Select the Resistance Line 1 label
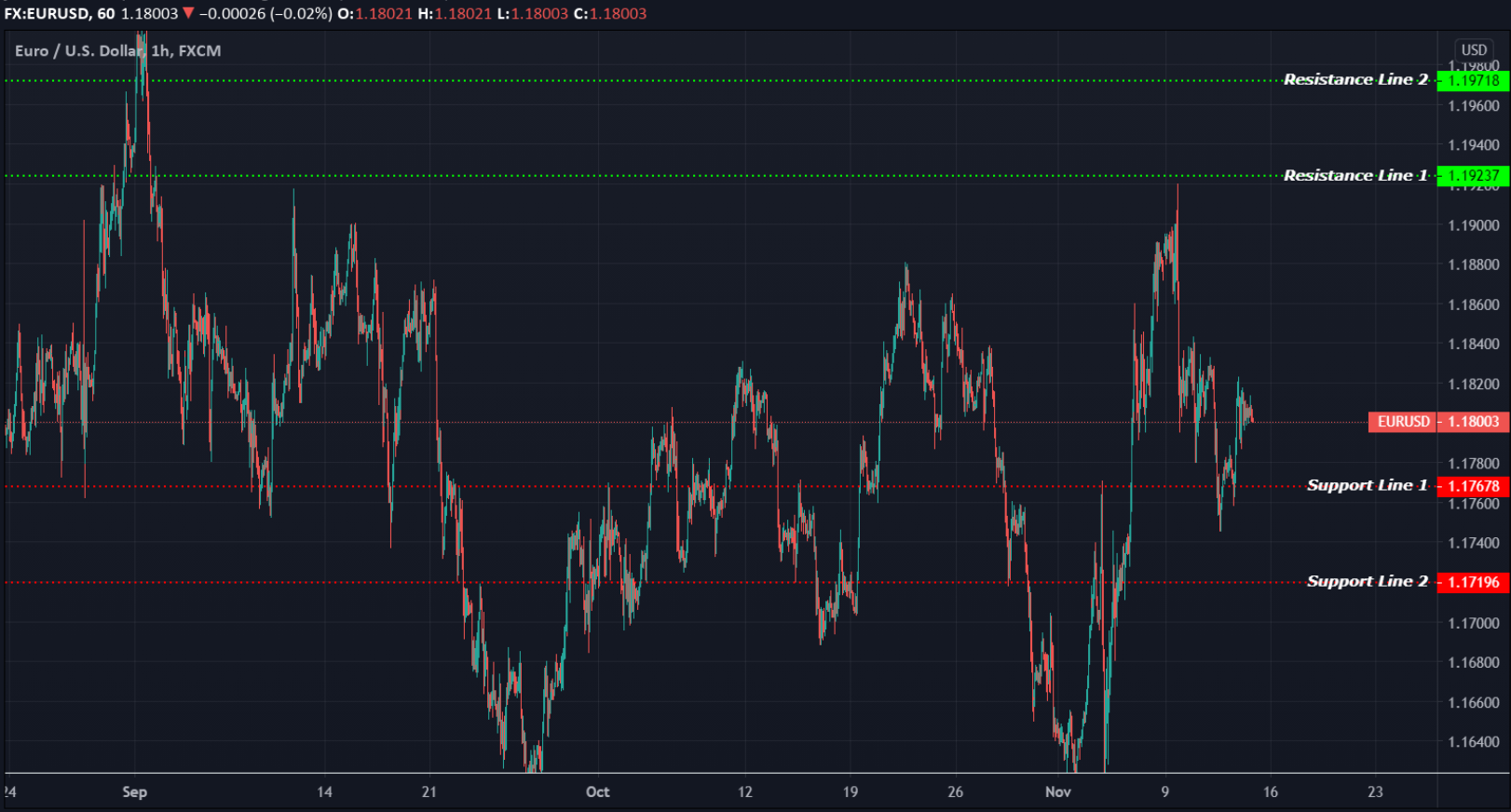 [1355, 176]
